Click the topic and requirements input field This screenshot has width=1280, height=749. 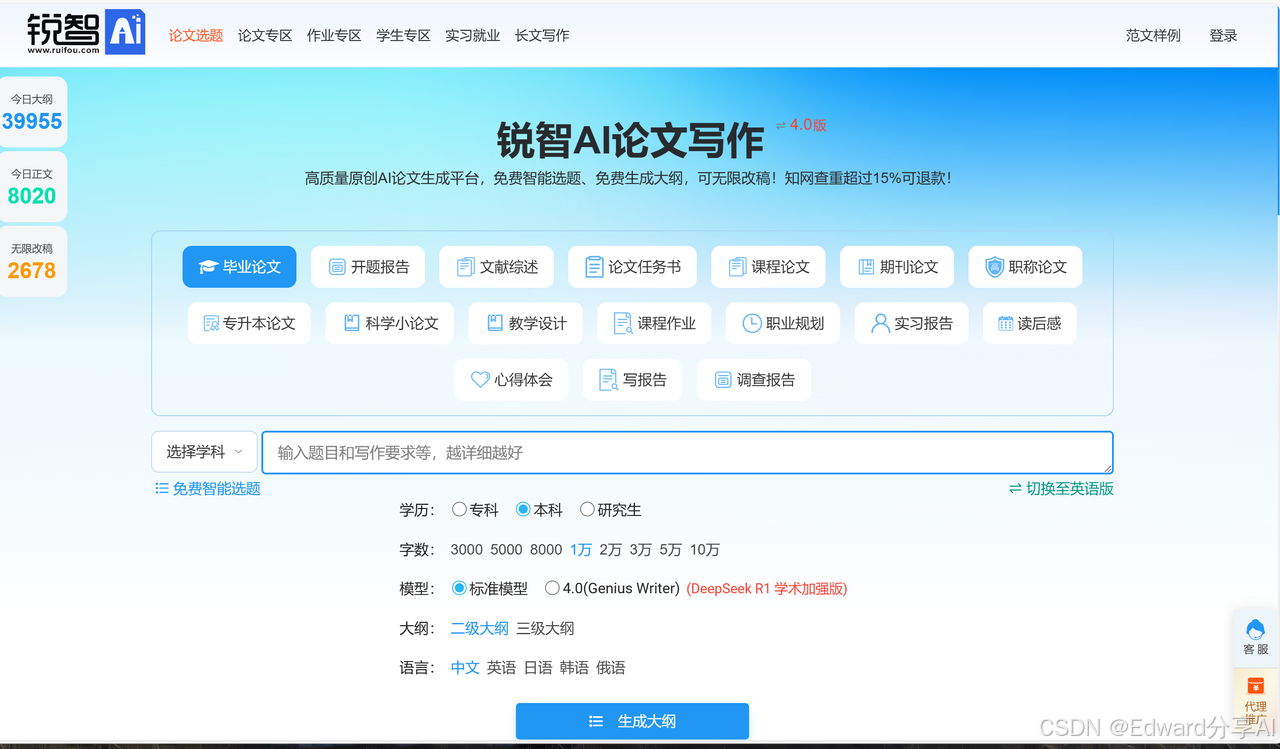click(687, 452)
